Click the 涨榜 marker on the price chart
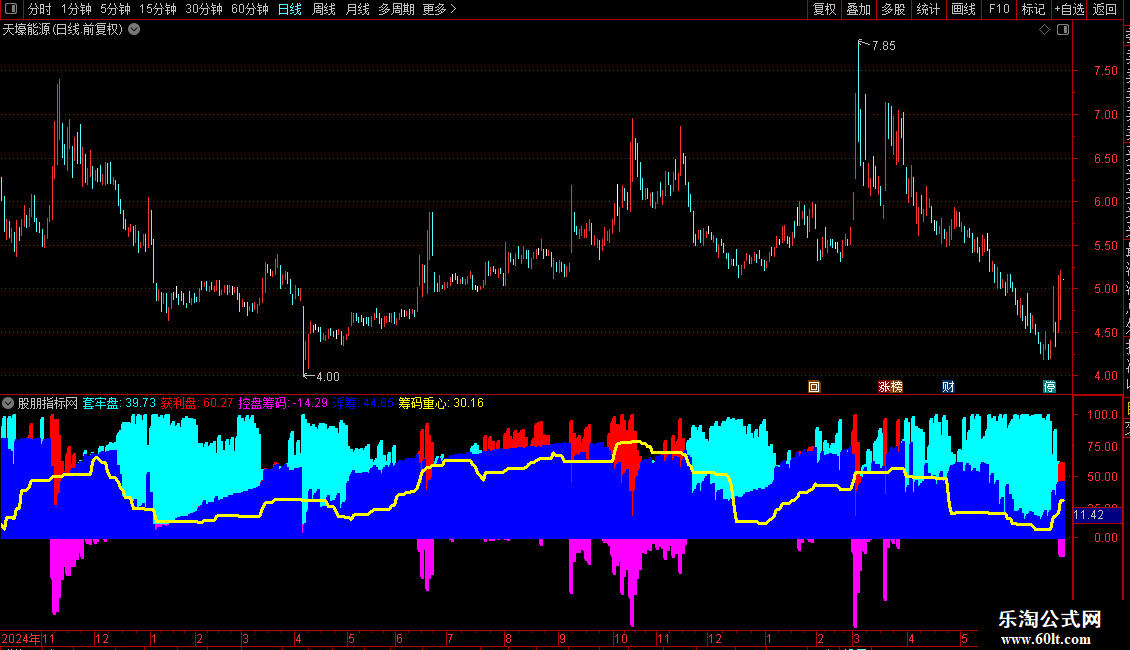Image resolution: width=1130 pixels, height=650 pixels. 890,387
